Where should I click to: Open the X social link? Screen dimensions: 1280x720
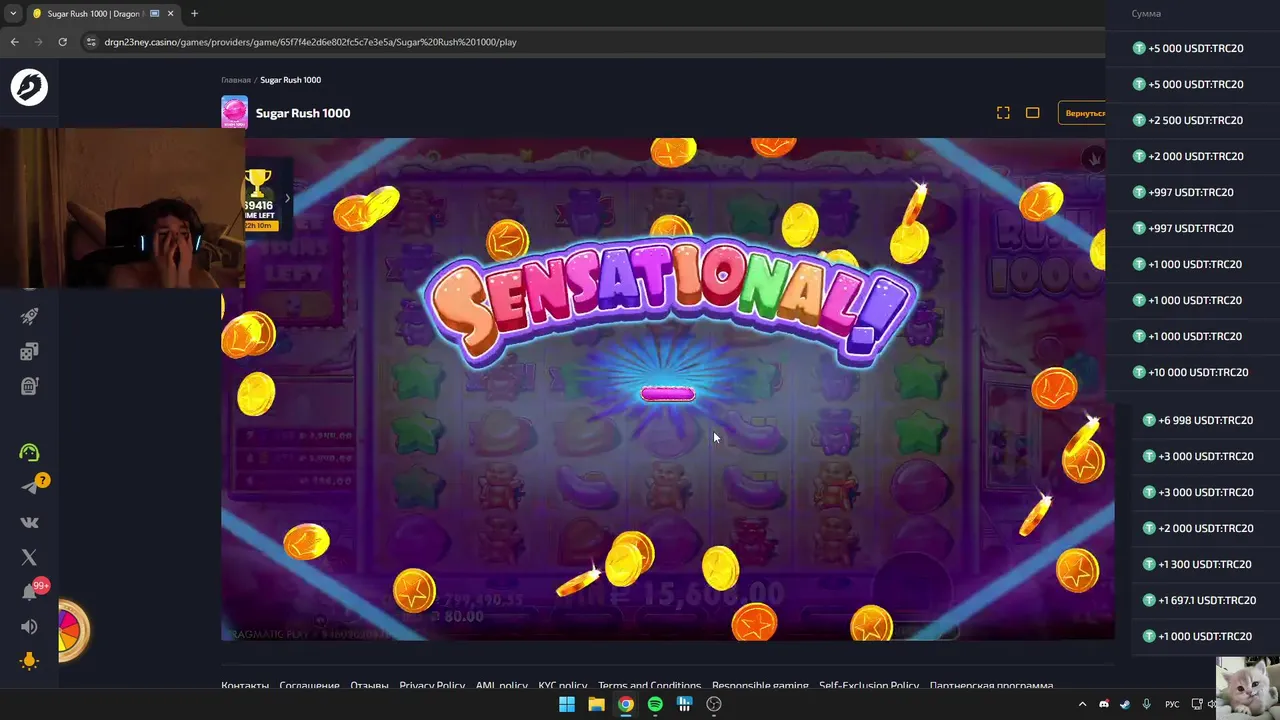click(29, 557)
